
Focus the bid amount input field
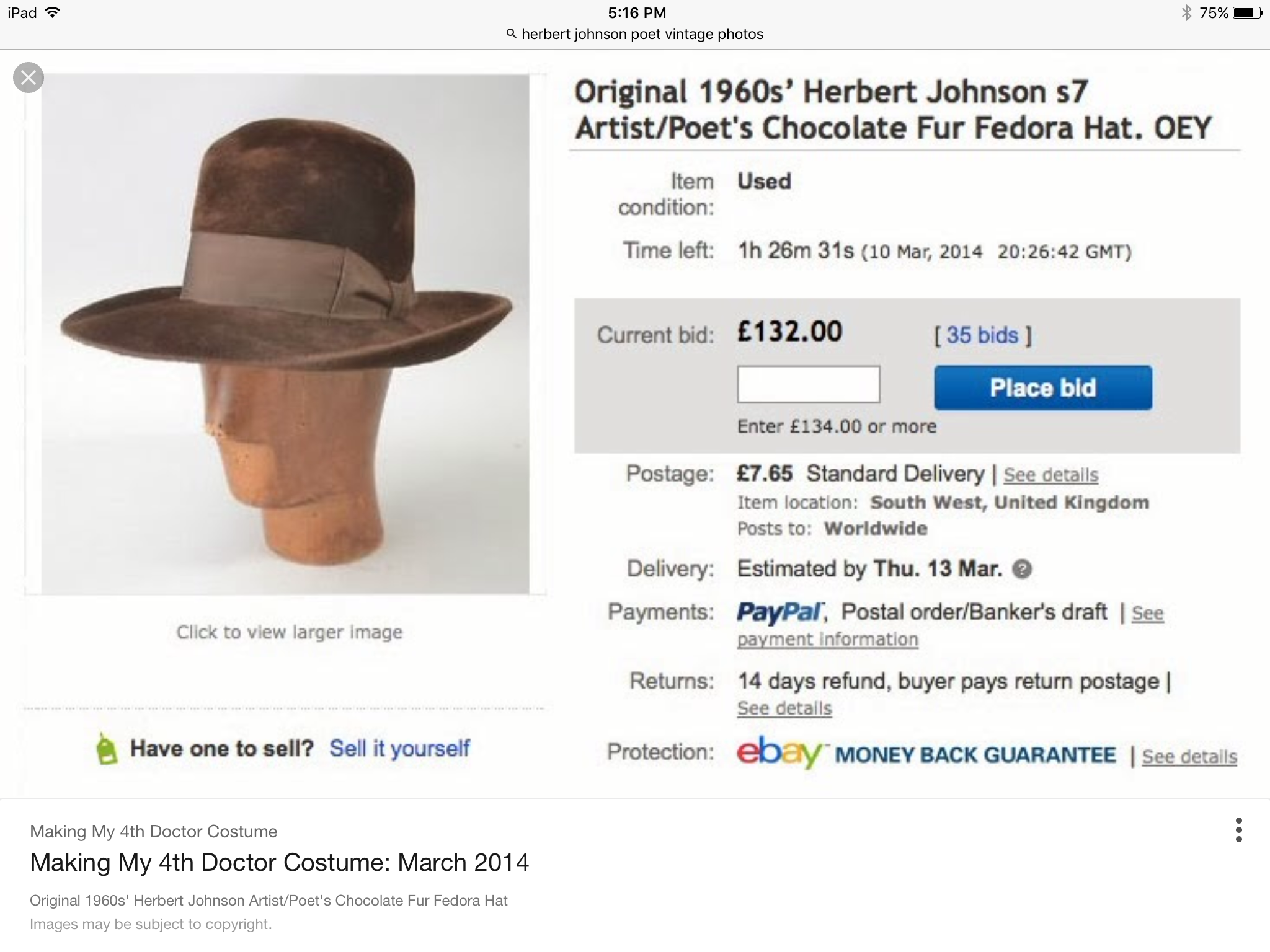809,384
